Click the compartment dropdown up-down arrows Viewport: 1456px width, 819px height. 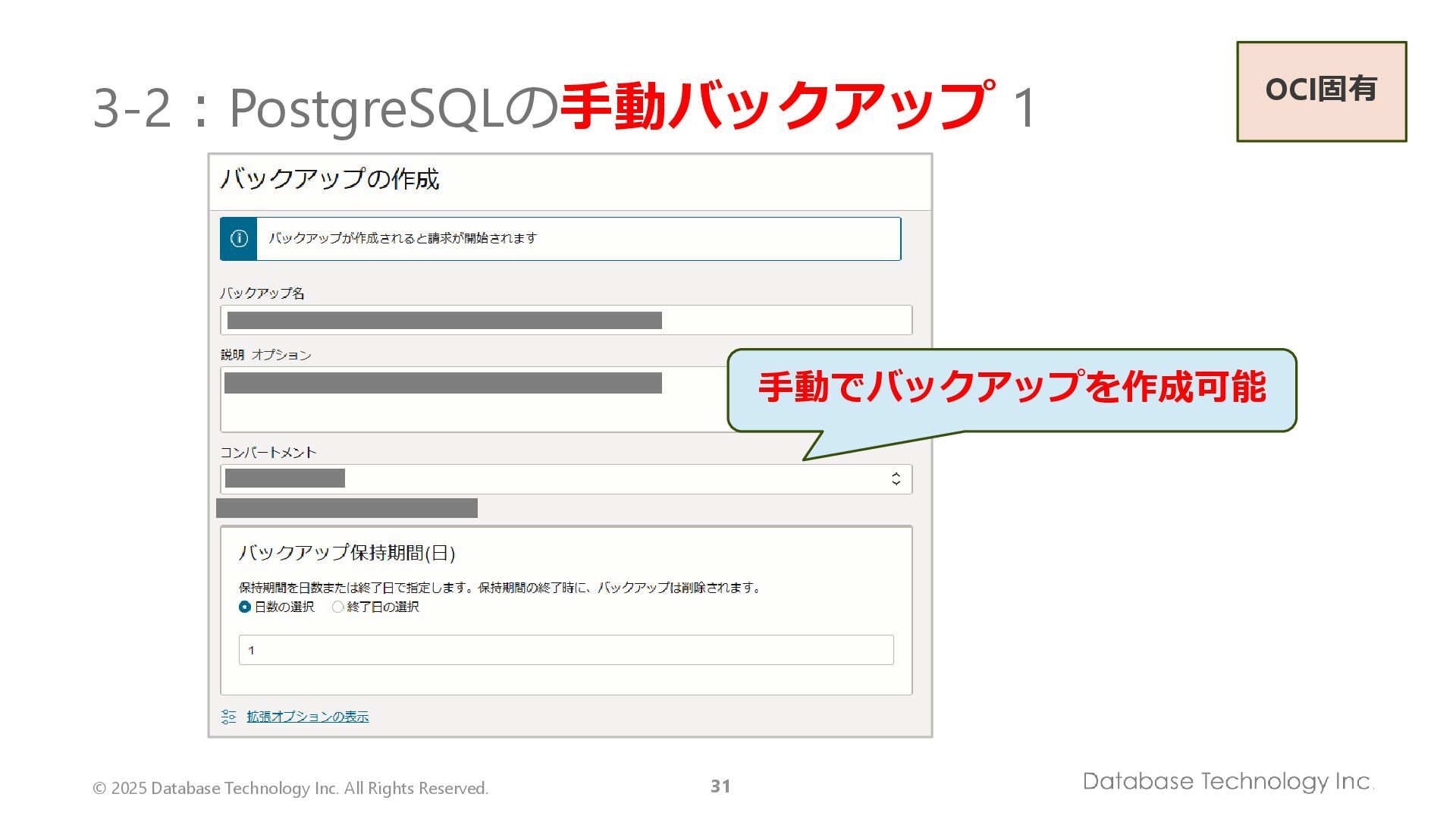tap(896, 479)
